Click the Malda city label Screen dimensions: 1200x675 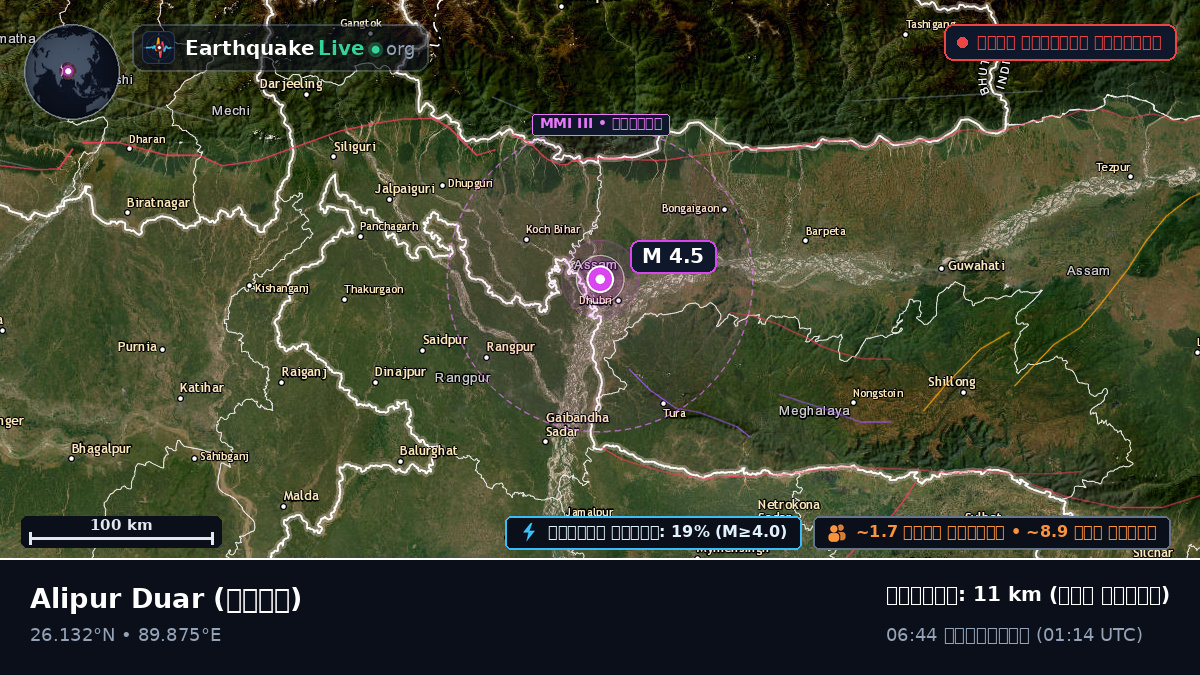[301, 496]
